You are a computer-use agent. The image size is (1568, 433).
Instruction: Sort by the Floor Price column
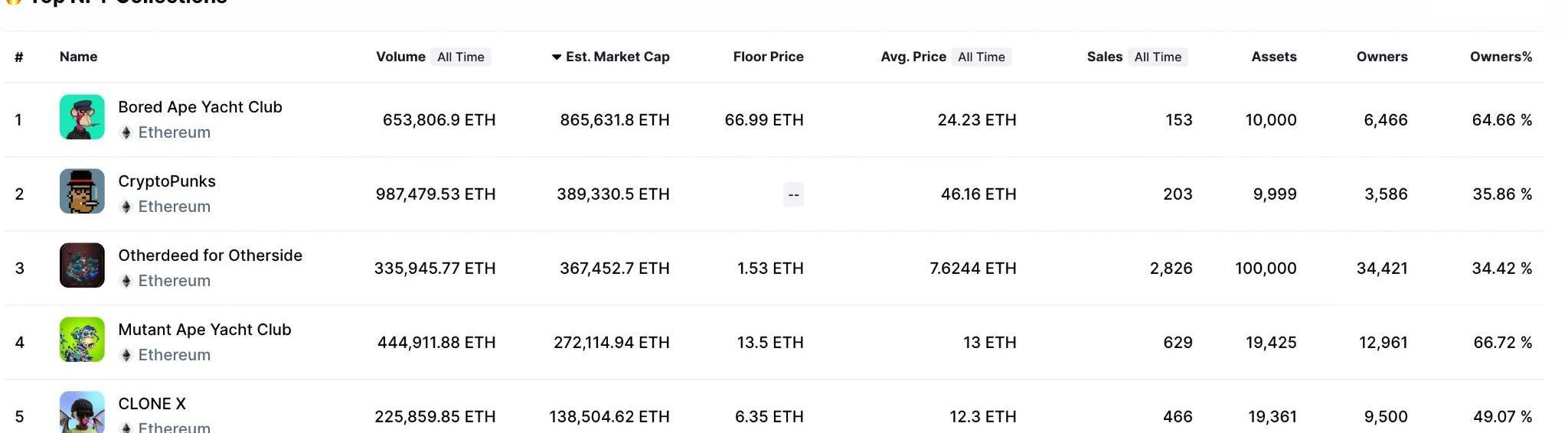coord(768,57)
